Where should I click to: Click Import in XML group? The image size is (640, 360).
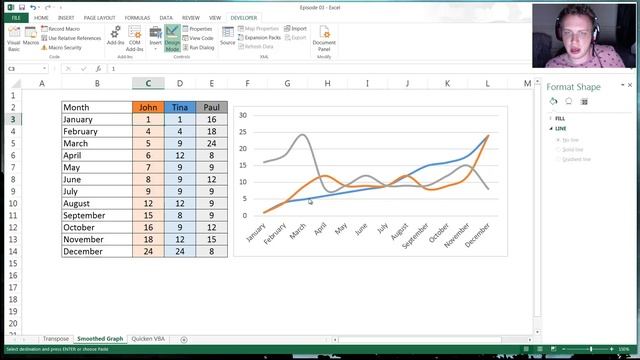pyautogui.click(x=296, y=29)
